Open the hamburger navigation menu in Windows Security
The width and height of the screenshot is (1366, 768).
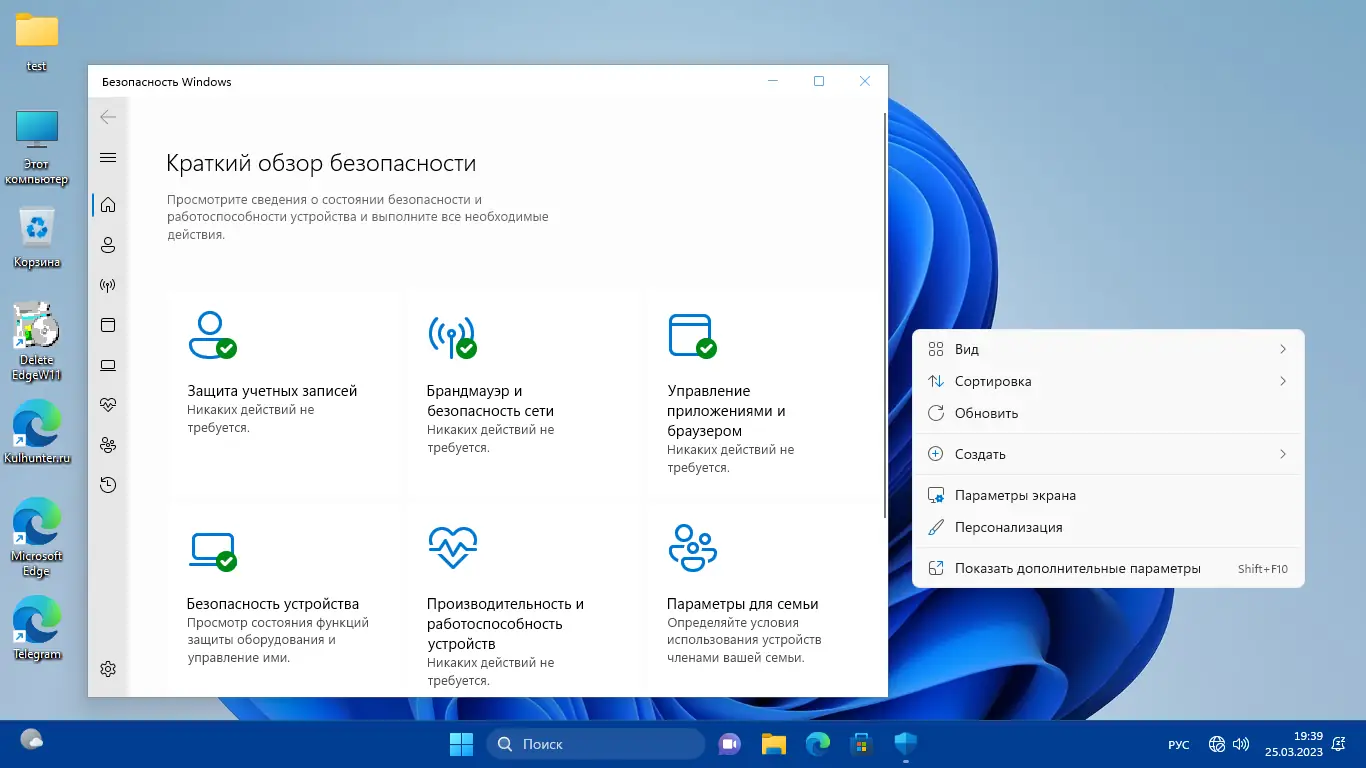108,158
